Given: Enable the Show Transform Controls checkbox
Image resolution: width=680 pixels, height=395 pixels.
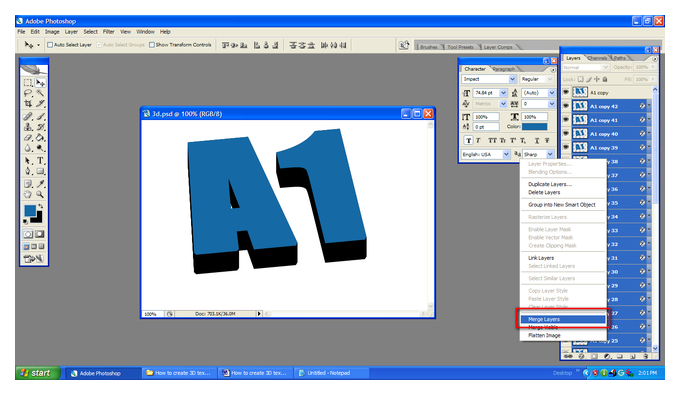Looking at the screenshot, I should coord(152,45).
